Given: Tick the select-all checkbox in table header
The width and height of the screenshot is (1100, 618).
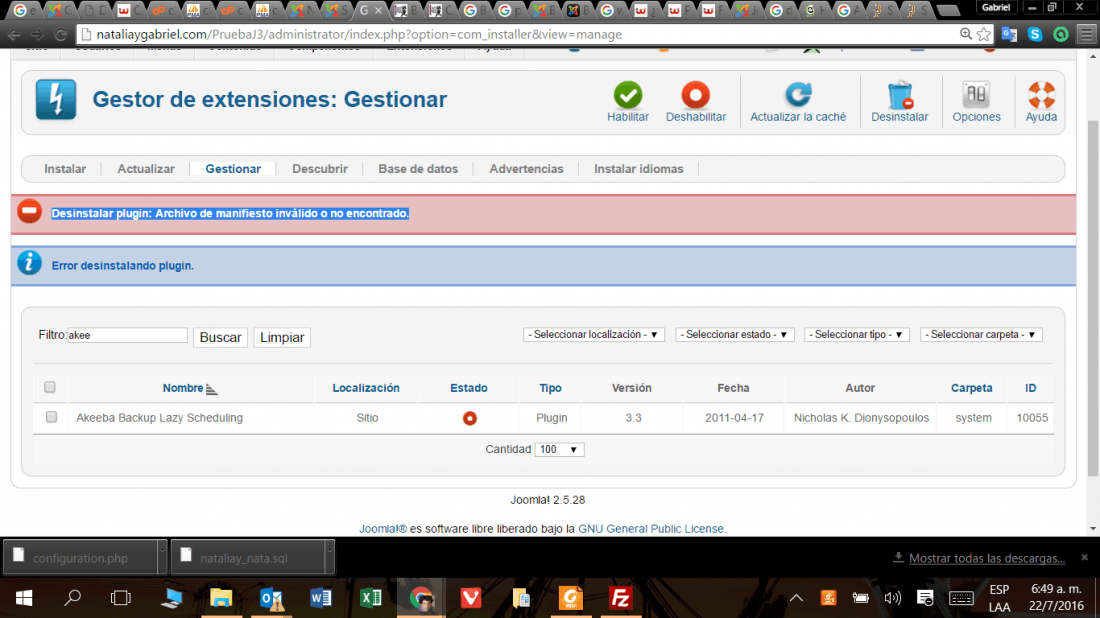Looking at the screenshot, I should pos(50,387).
